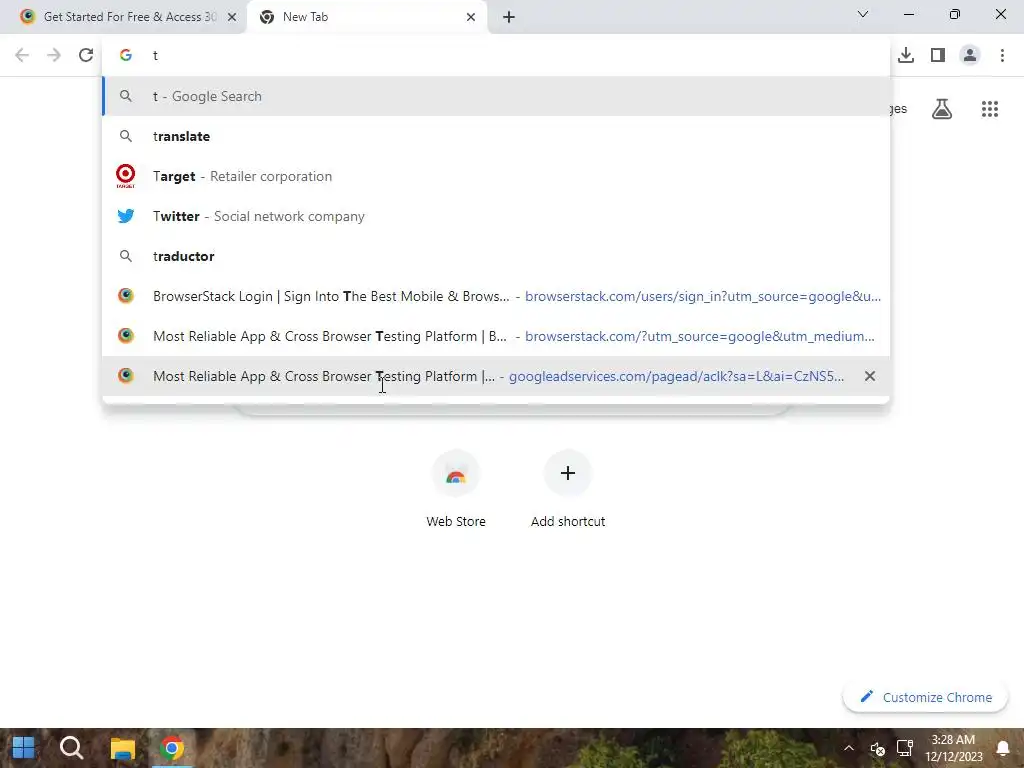Click Chrome icon in taskbar
This screenshot has height=768, width=1024.
click(172, 748)
